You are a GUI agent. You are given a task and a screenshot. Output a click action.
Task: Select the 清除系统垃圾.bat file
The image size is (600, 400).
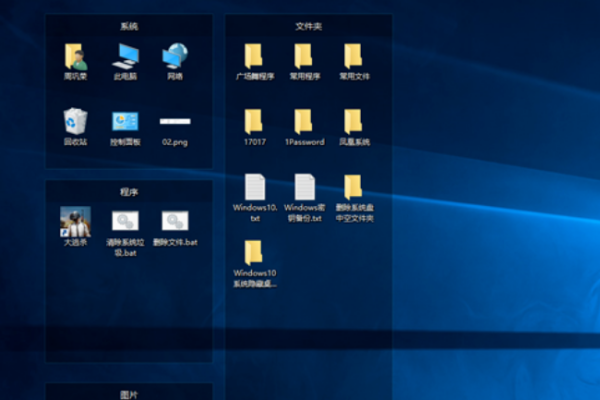tap(125, 222)
